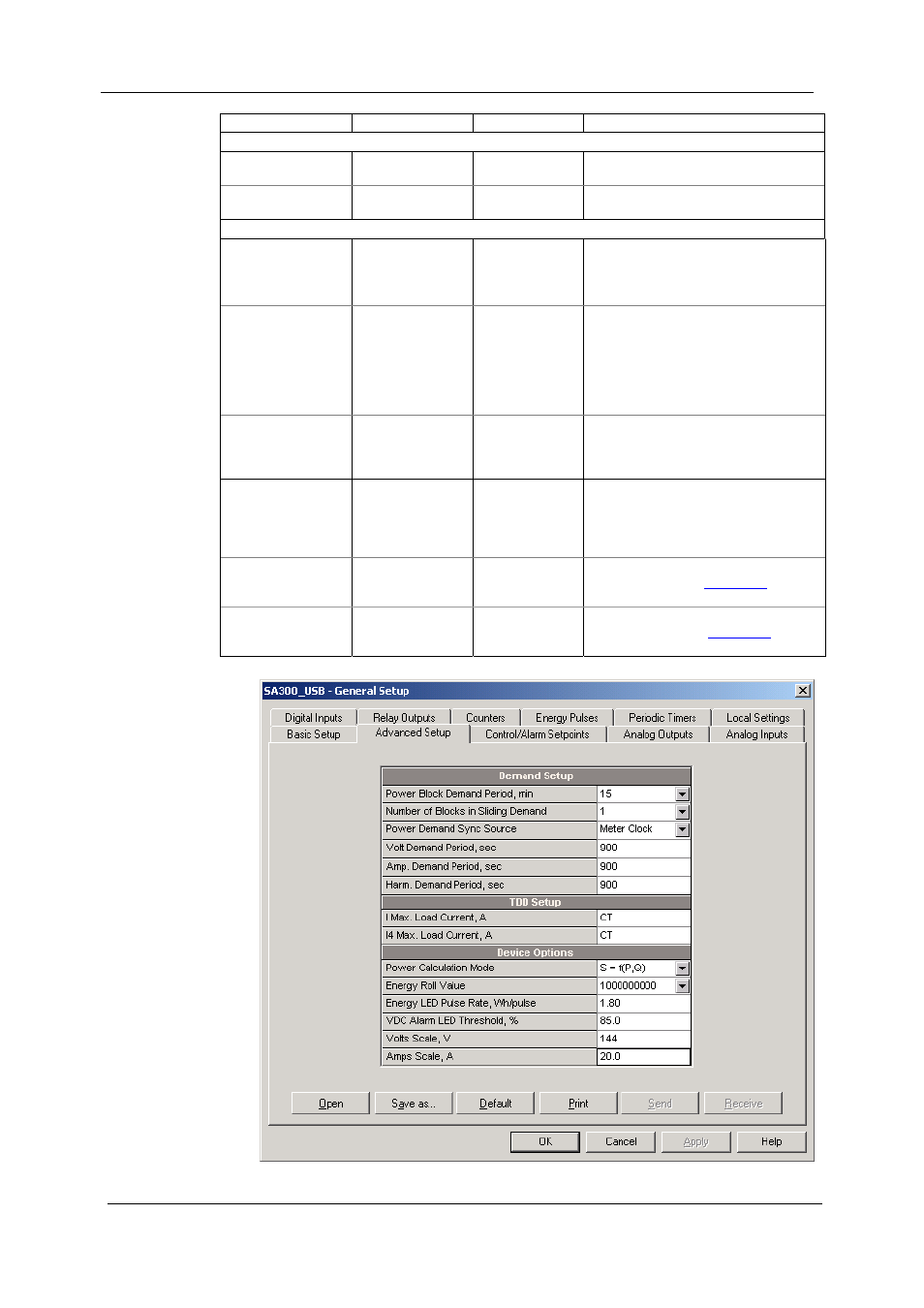
Task: Click the Help button
Action: [x=772, y=1141]
